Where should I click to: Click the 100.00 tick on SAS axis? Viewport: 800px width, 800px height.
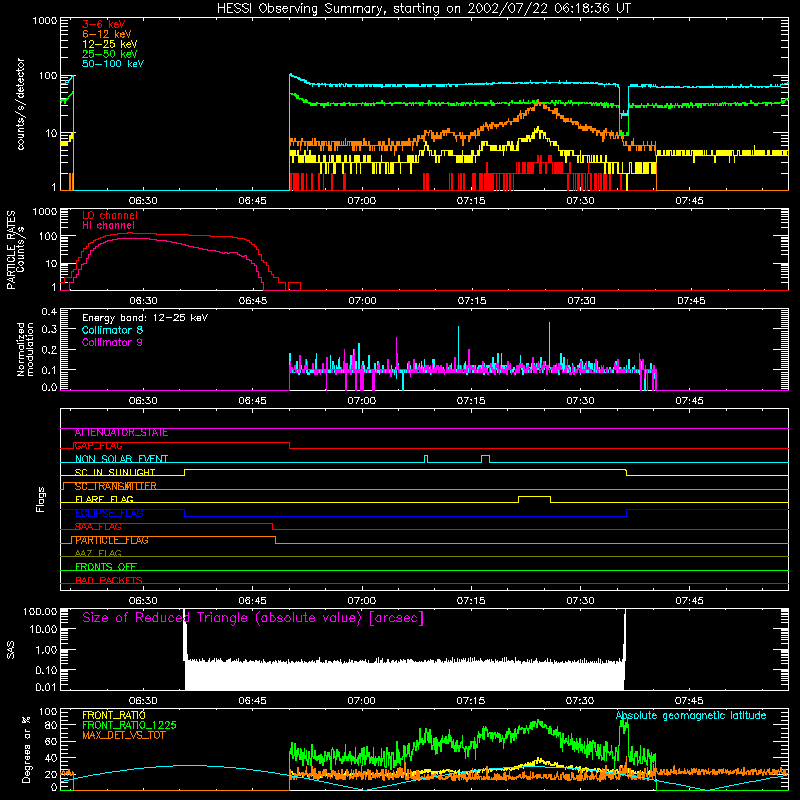click(40, 611)
